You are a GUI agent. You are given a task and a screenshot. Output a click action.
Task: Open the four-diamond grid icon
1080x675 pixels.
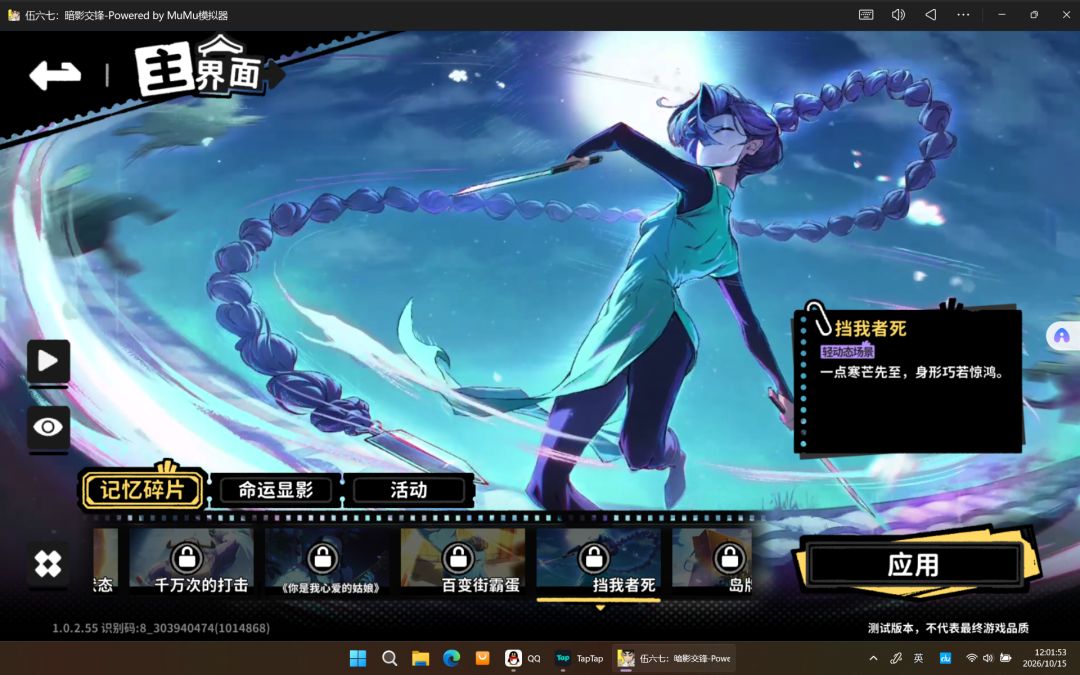click(48, 564)
